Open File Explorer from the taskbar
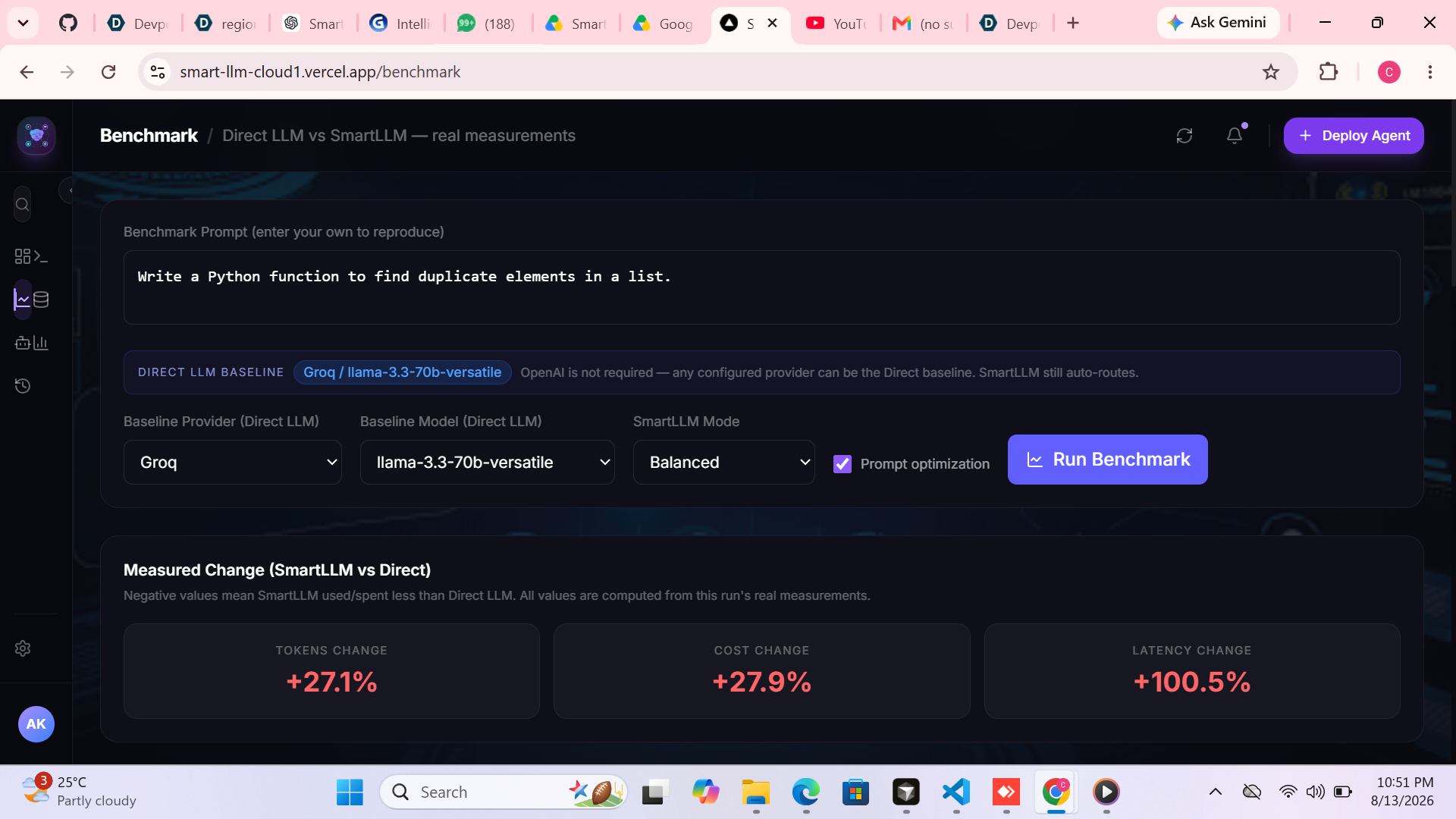 [x=755, y=792]
